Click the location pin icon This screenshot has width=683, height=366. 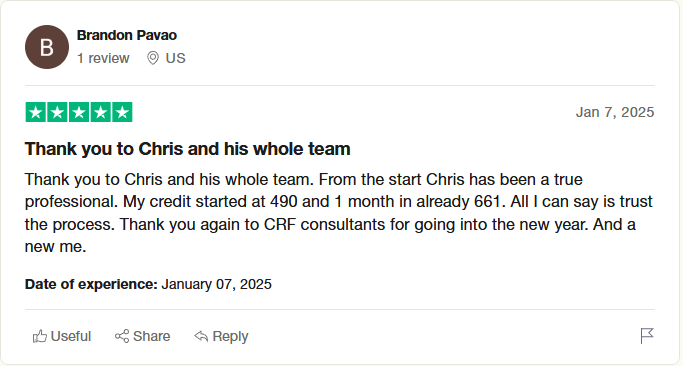click(152, 58)
